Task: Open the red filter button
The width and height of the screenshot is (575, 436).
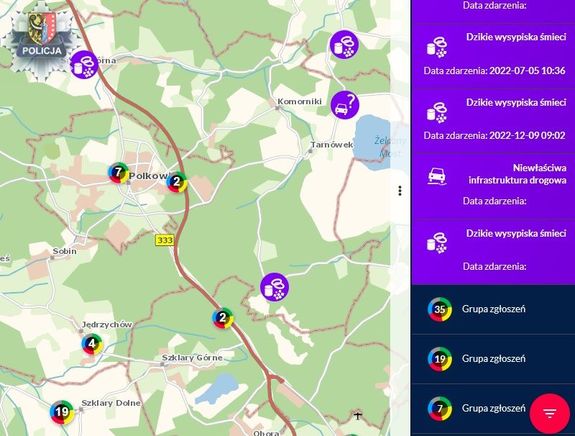Action: [x=549, y=414]
